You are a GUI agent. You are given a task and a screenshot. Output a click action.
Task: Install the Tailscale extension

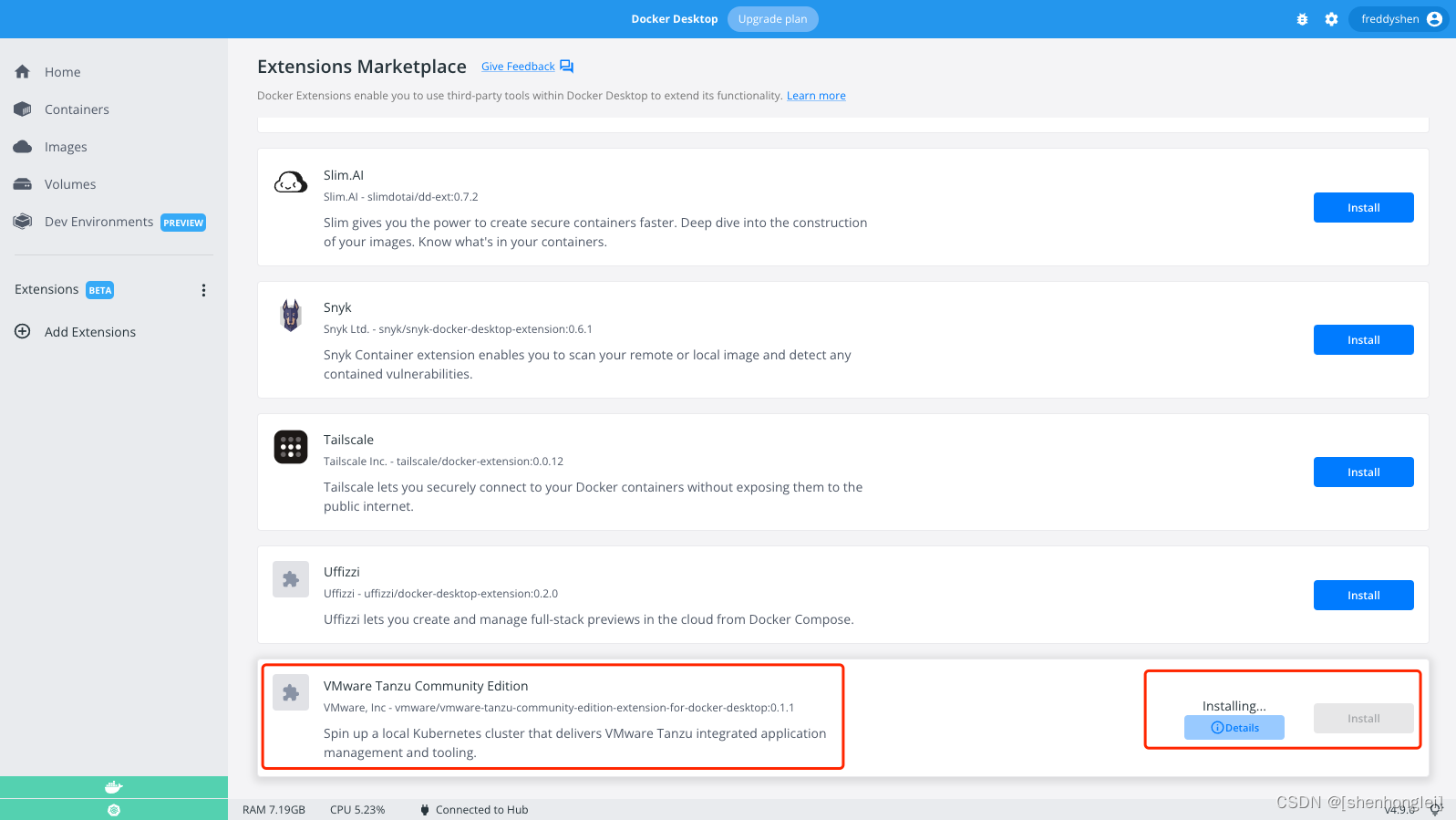coord(1363,472)
